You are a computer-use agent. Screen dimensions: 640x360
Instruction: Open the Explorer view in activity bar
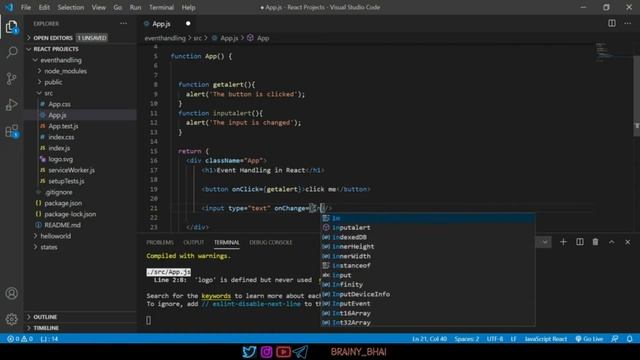tap(12, 27)
